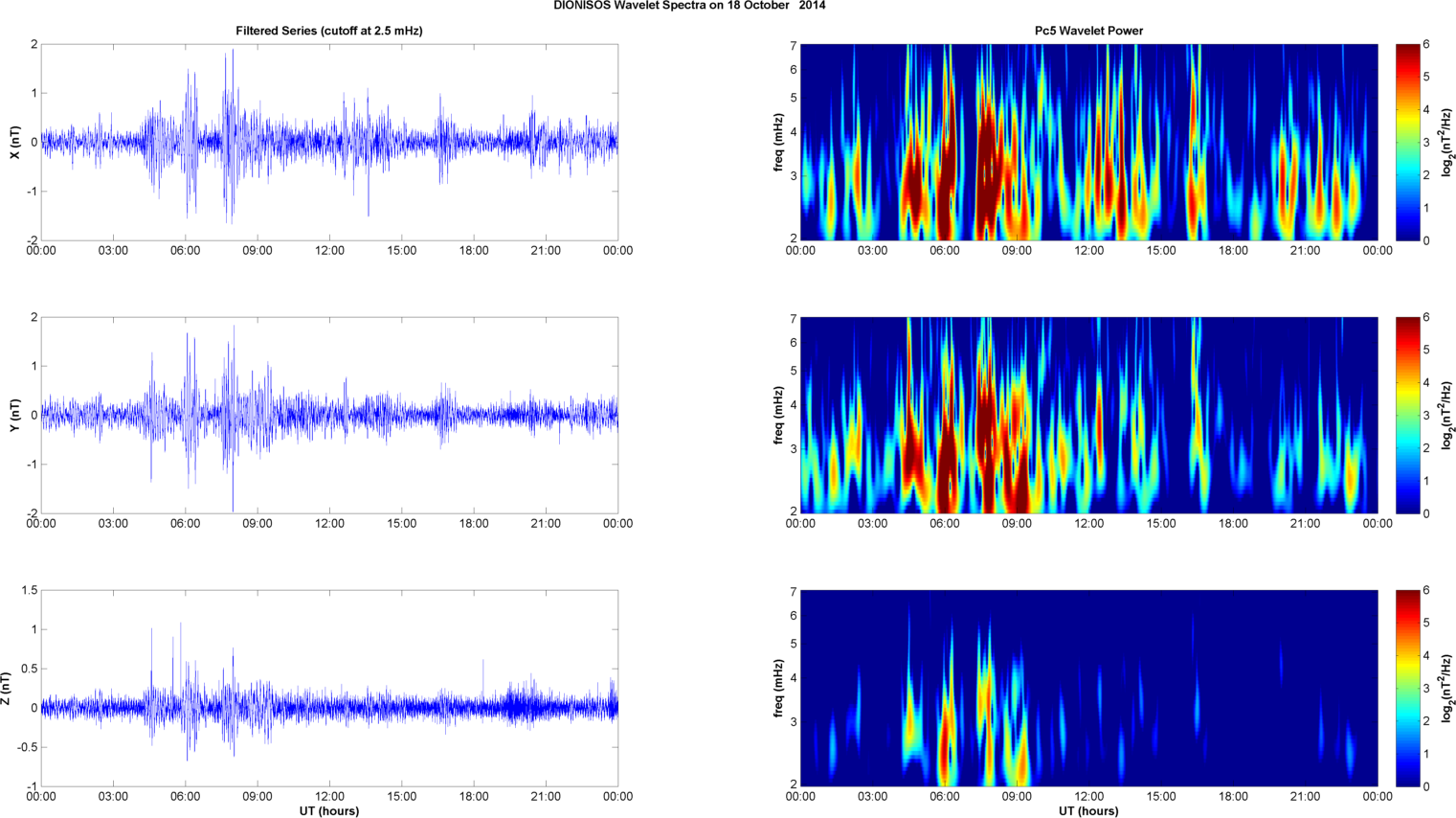Click the Z component wavelet power spectrogram
The image size is (1456, 818).
1088,688
